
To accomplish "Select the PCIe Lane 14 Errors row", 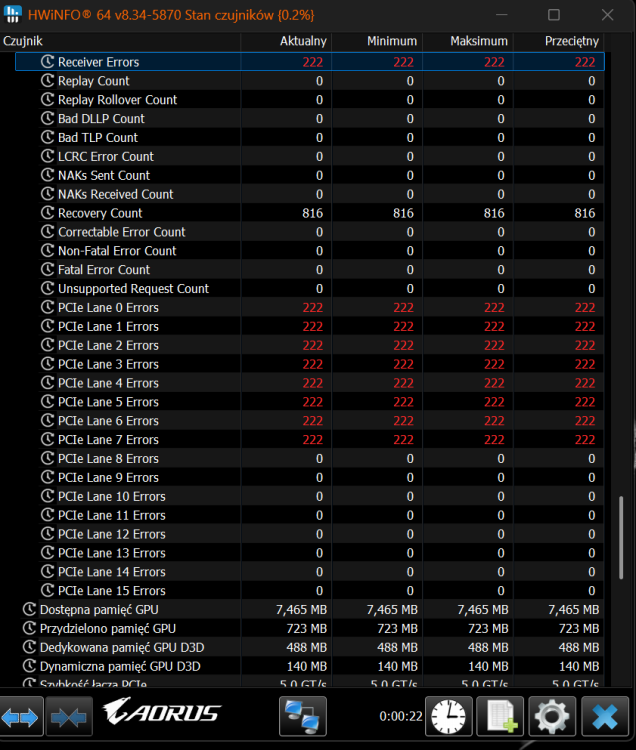I will tap(310, 572).
